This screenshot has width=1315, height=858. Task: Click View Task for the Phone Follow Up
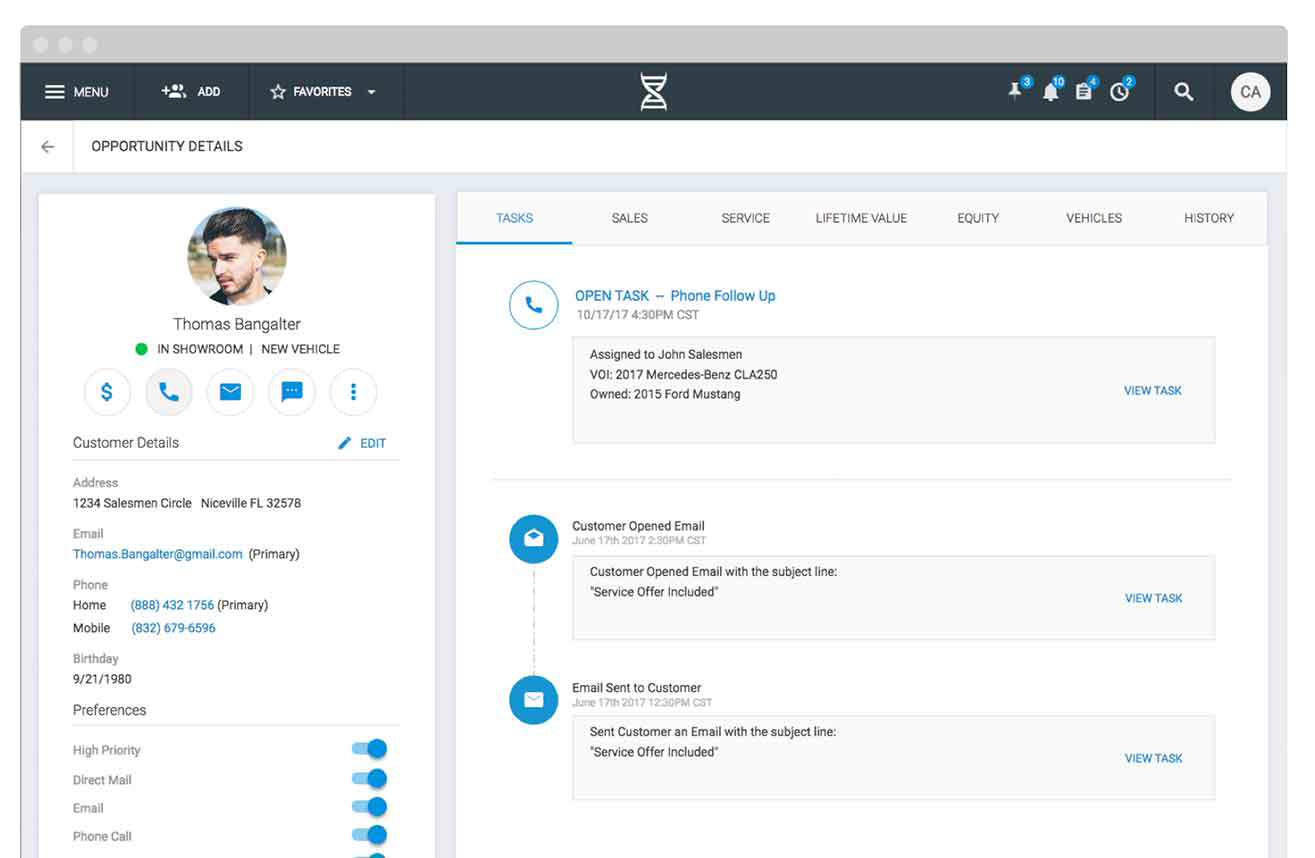(x=1152, y=391)
